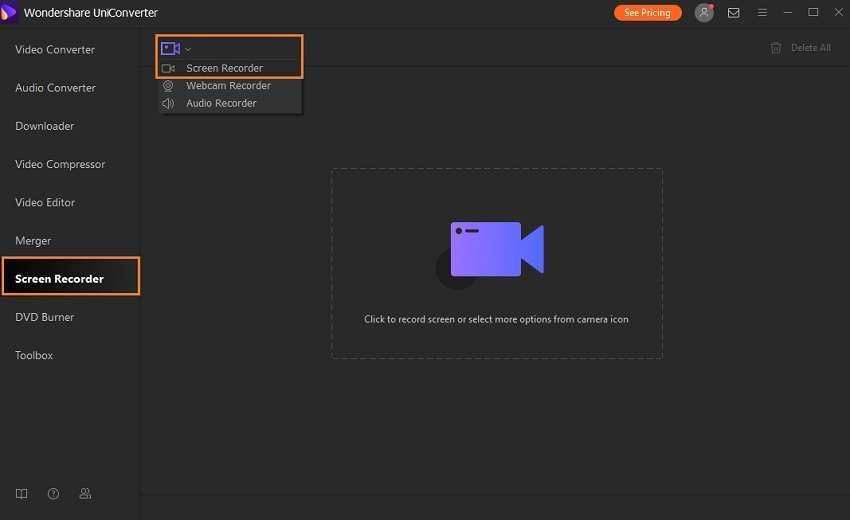Choose Screen Recorder from dropdown list
The height and width of the screenshot is (520, 850).
coord(224,68)
